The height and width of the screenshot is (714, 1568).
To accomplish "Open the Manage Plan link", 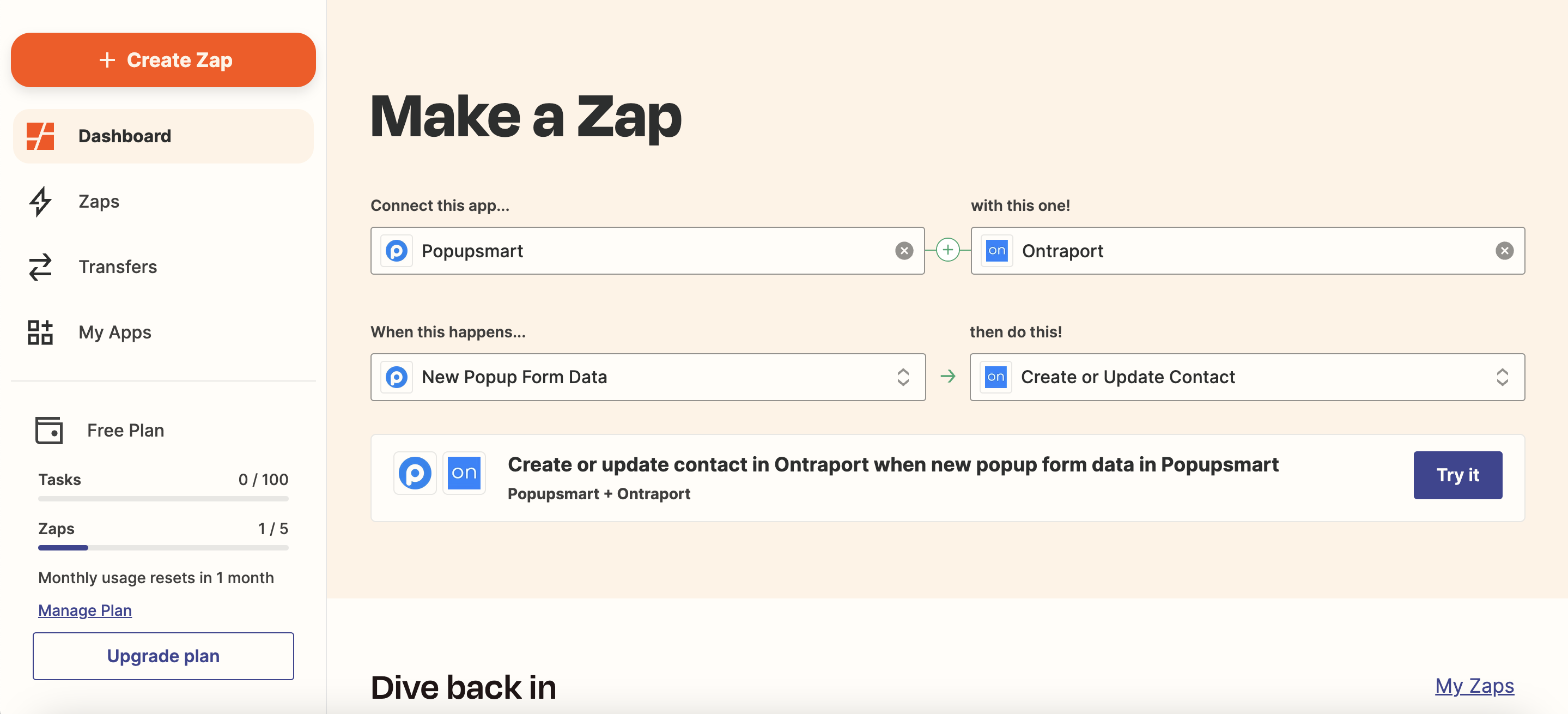I will [x=84, y=610].
